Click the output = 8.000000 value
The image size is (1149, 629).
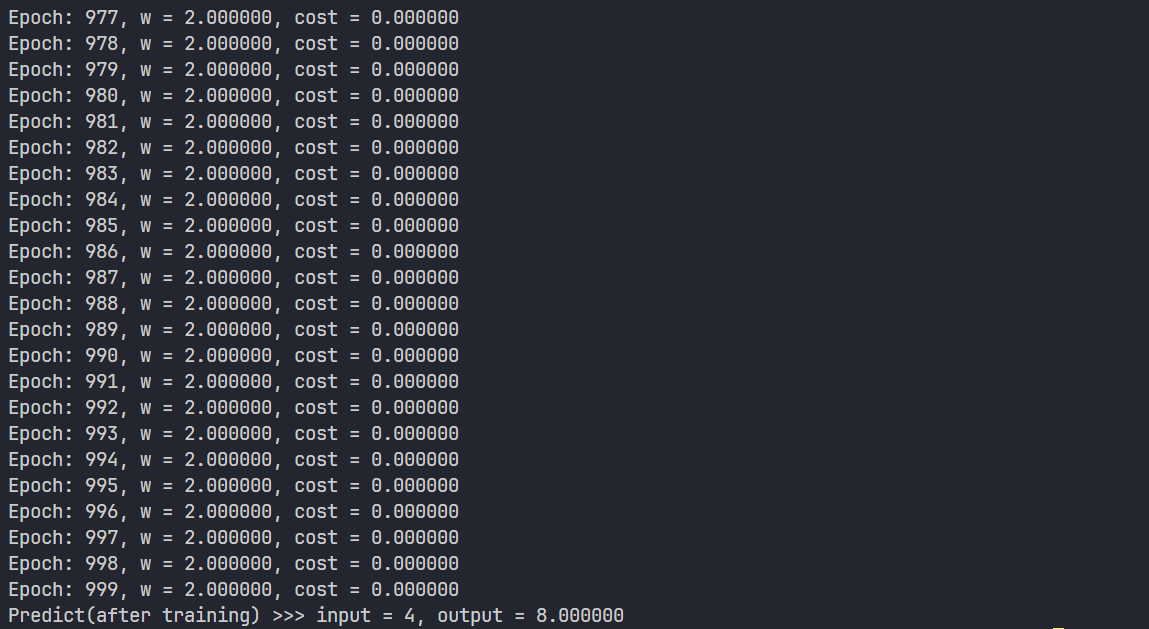[x=531, y=616]
